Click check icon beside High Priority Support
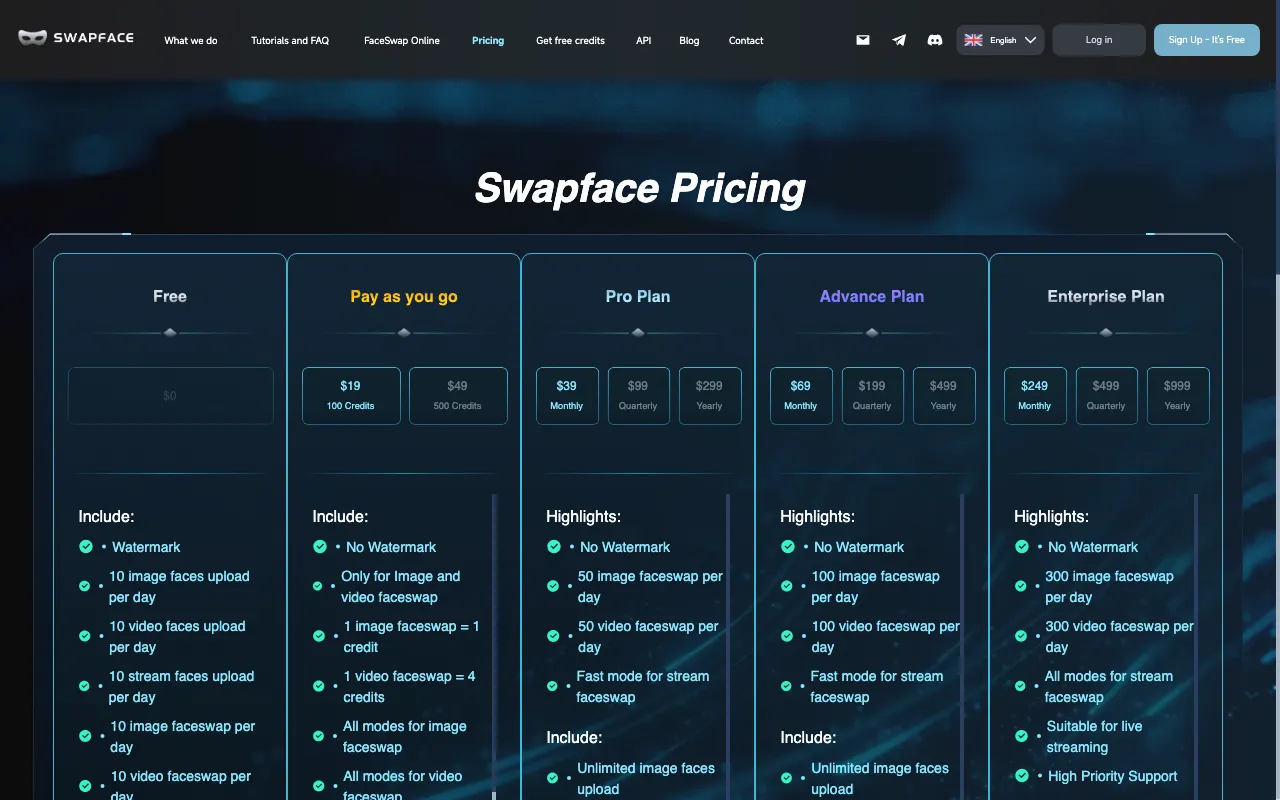 pos(1022,776)
